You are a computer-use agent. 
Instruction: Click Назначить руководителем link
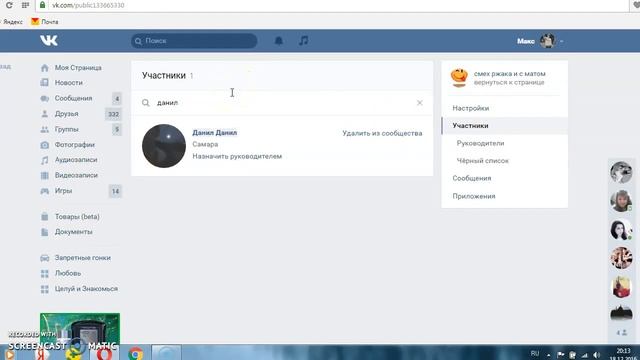click(237, 156)
